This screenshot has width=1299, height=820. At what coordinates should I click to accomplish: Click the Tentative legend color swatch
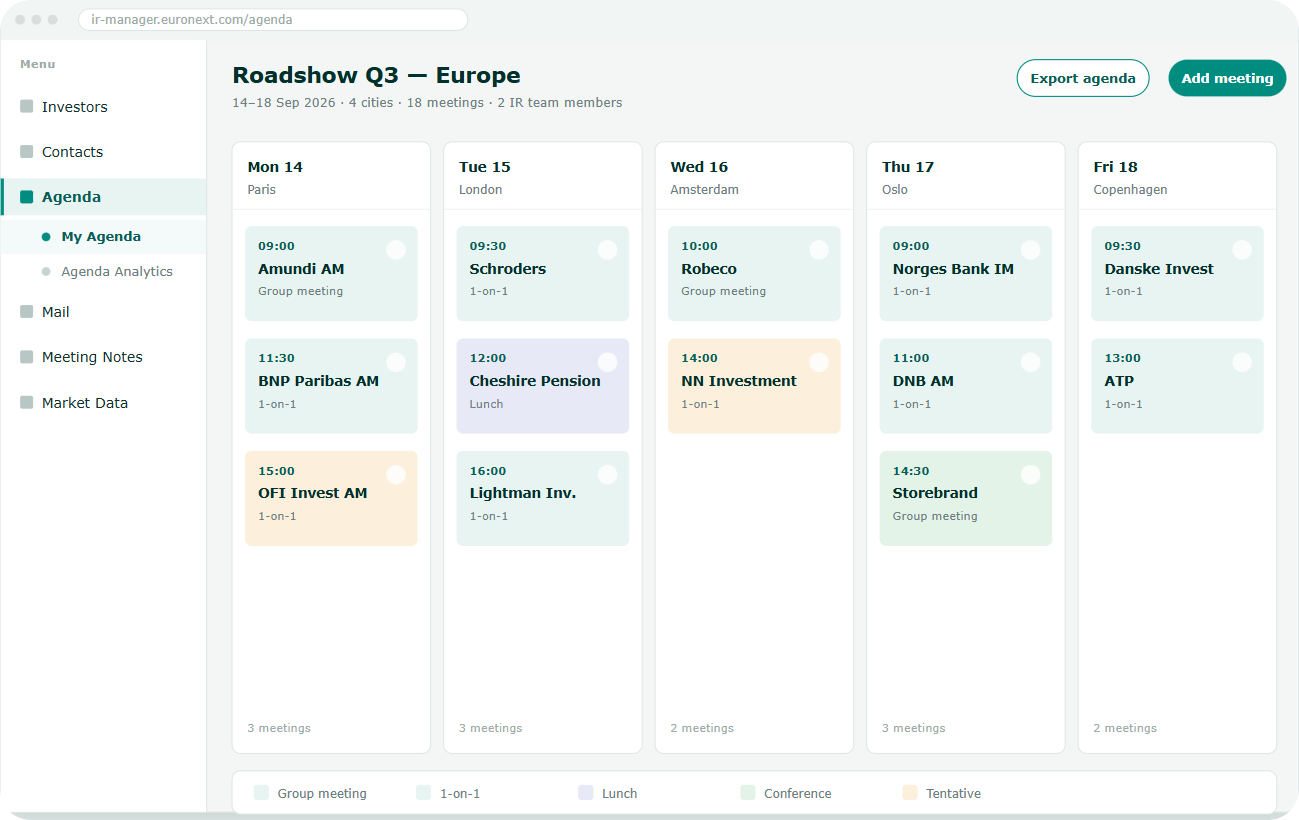910,793
